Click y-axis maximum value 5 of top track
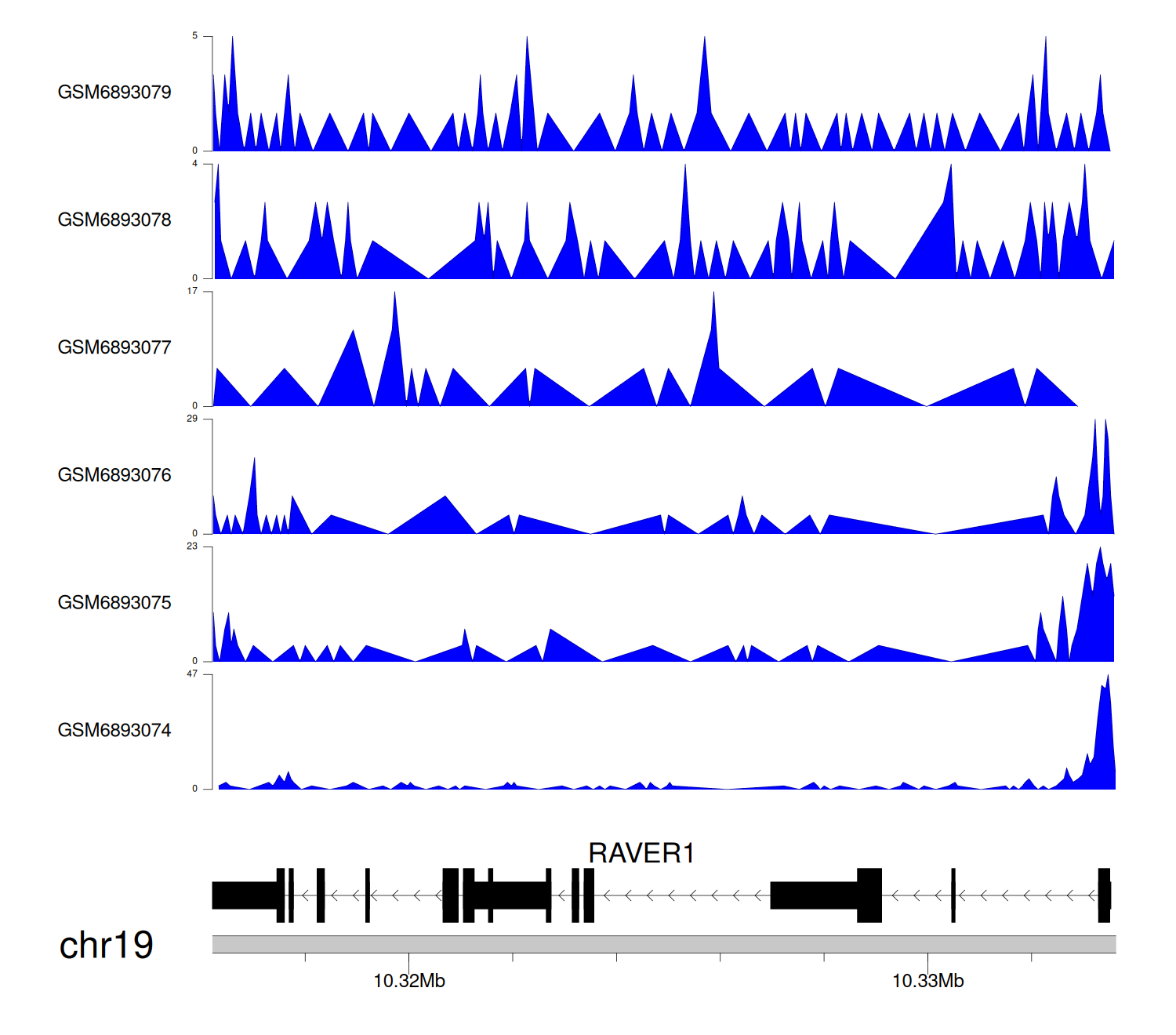Viewport: 1176px width, 1035px height. [195, 36]
